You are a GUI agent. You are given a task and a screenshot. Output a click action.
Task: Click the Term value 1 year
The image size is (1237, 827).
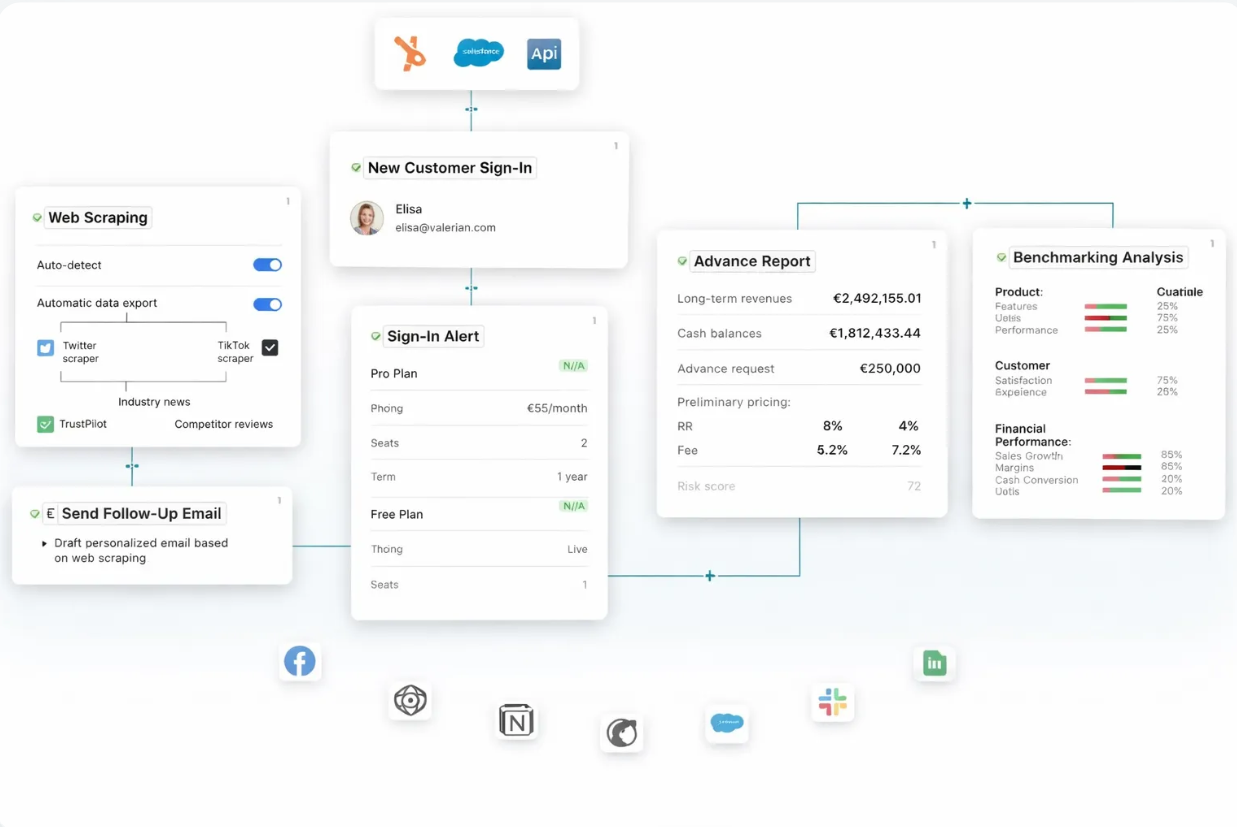tap(572, 477)
